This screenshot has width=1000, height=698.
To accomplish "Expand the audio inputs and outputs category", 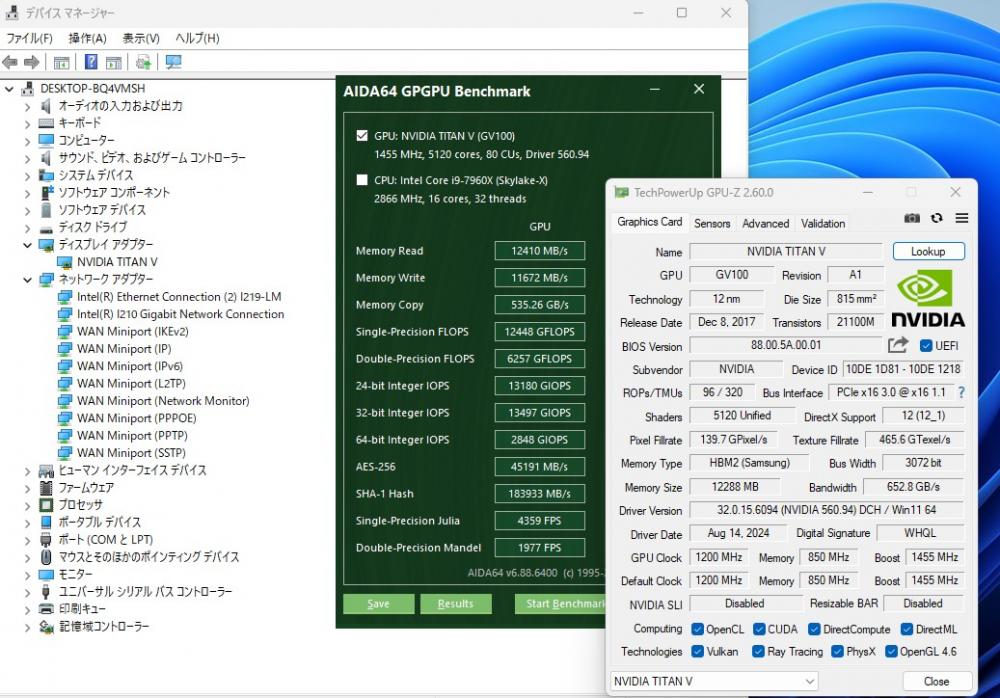I will pos(27,106).
